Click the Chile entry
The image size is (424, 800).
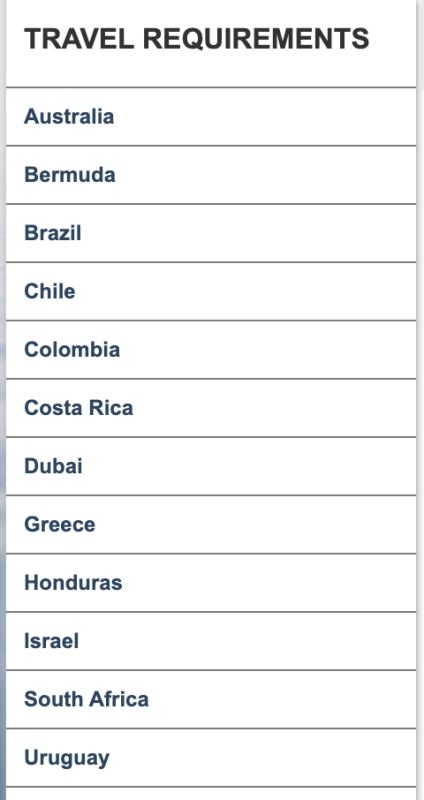[49, 291]
